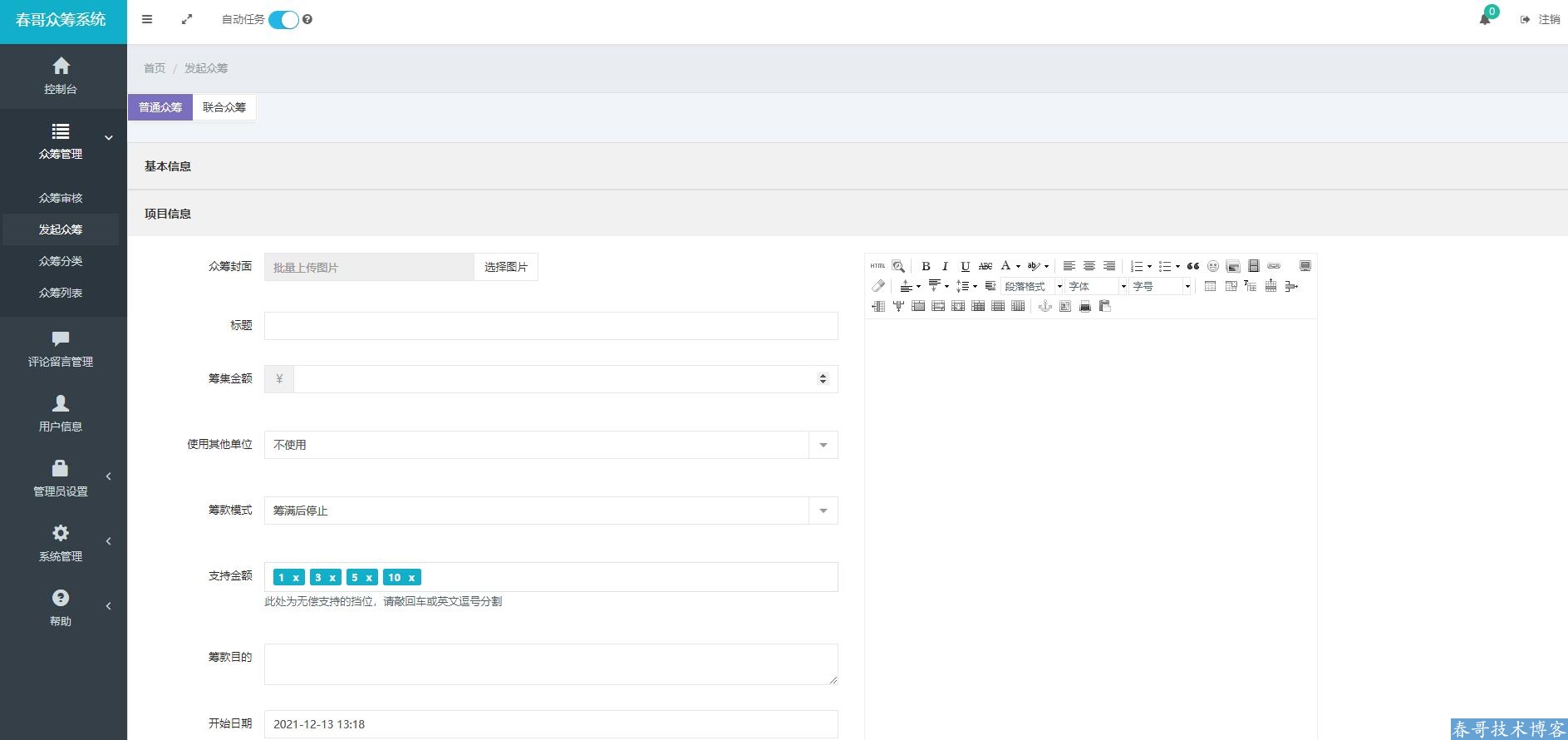
Task: Click into the 标题 input field
Action: pyautogui.click(x=551, y=326)
